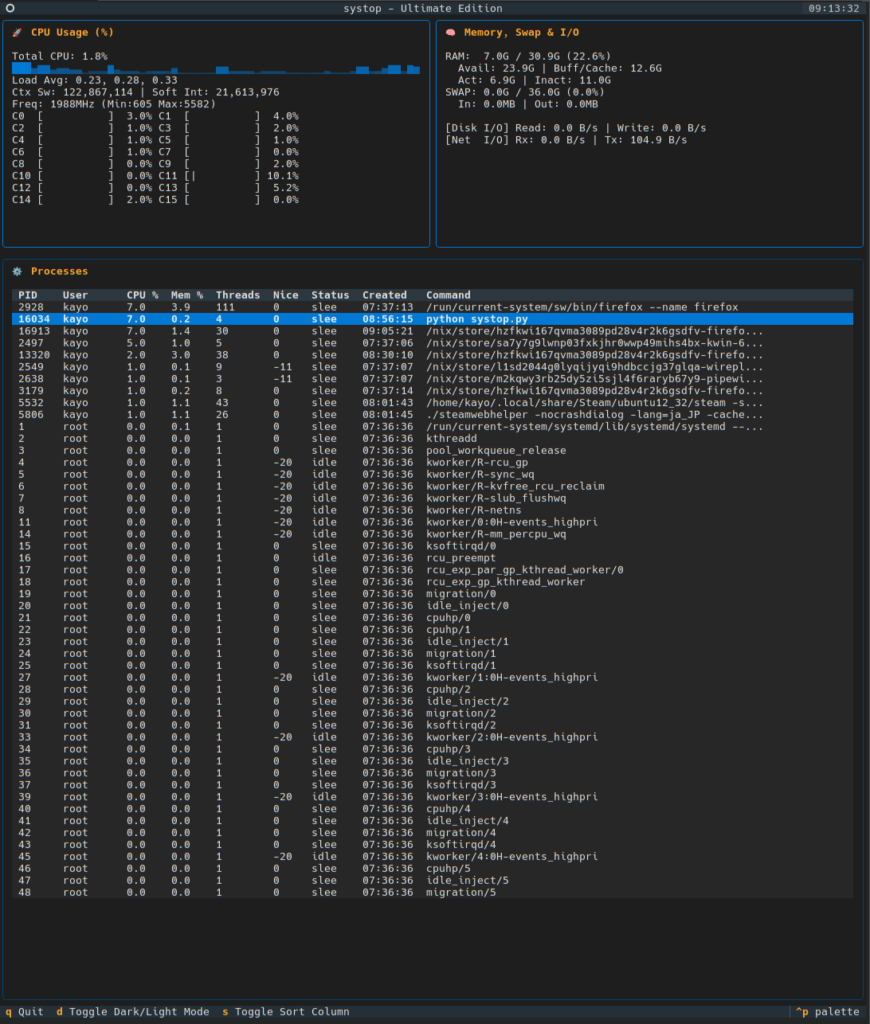Toggle Sort Column in the footer
This screenshot has height=1024, width=870.
pos(286,1012)
